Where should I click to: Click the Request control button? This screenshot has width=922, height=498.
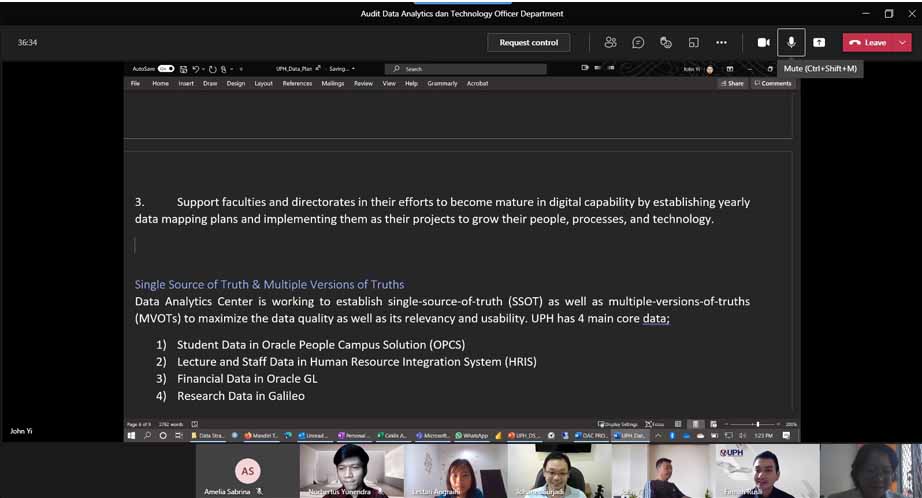click(529, 42)
